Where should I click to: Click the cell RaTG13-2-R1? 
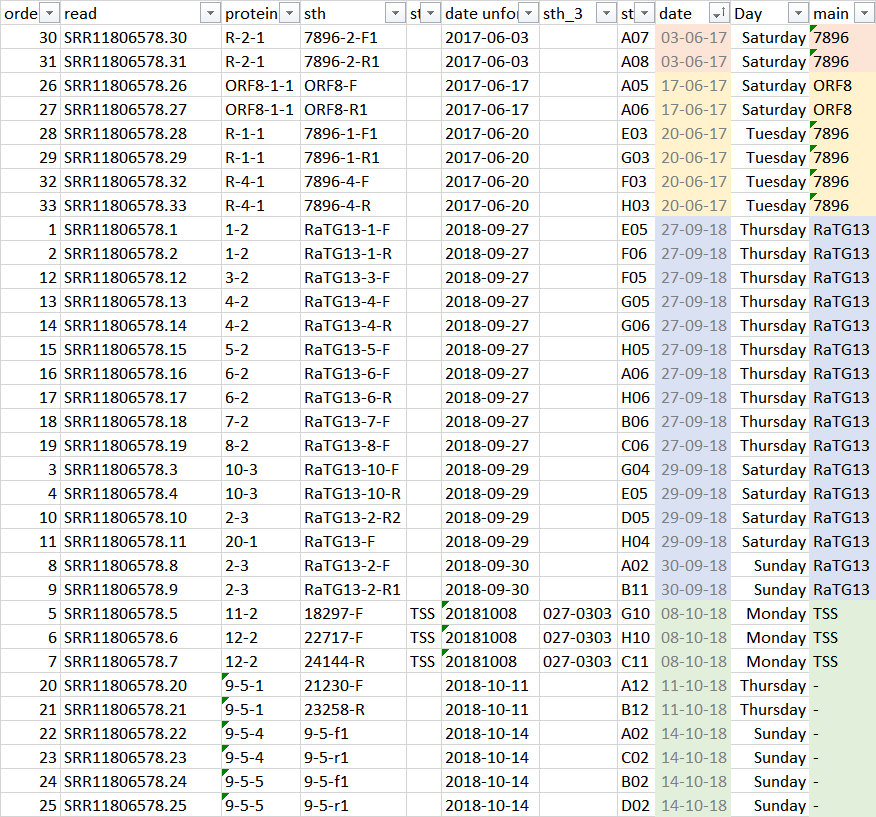click(x=353, y=590)
